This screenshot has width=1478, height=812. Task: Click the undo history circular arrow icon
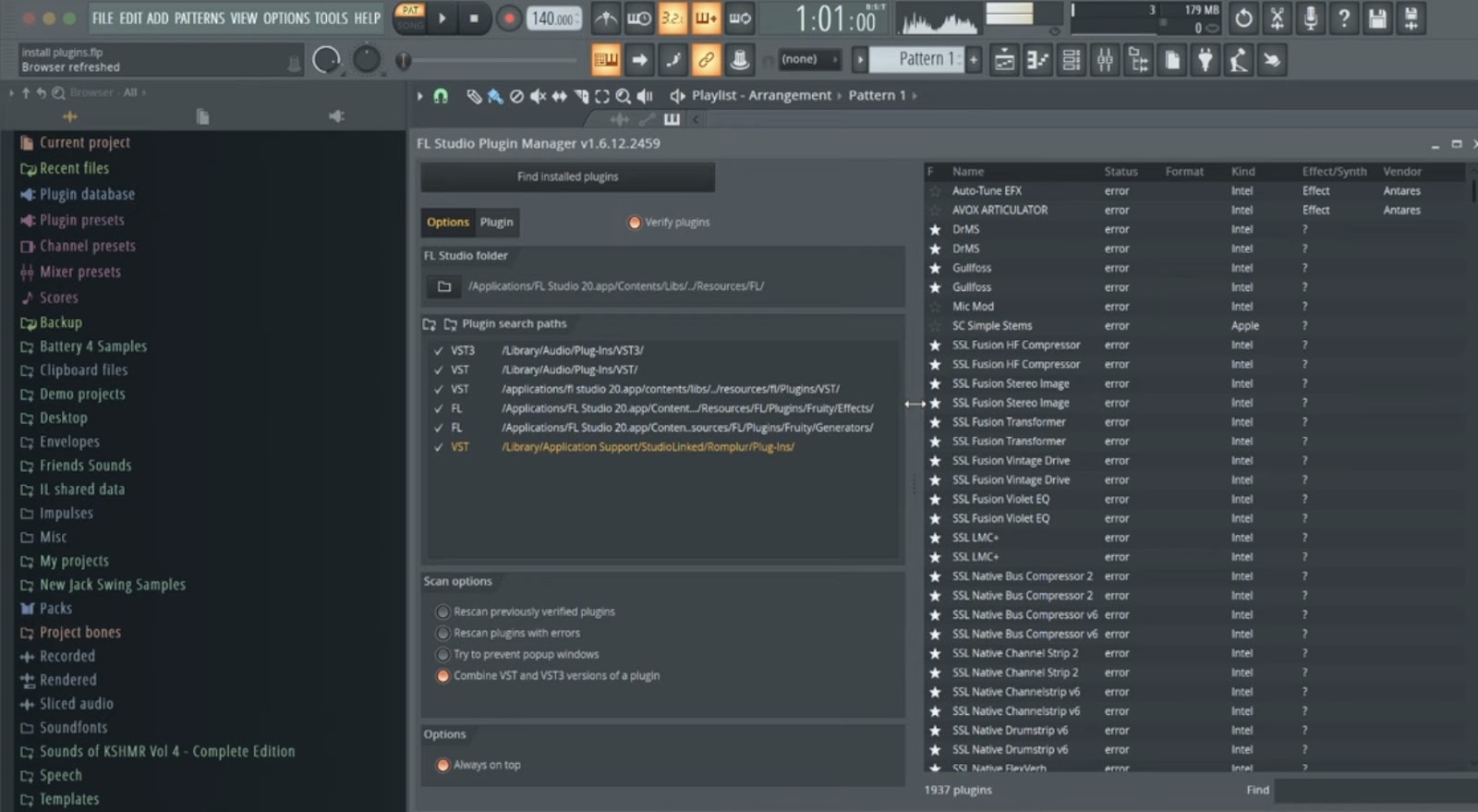pos(1243,18)
